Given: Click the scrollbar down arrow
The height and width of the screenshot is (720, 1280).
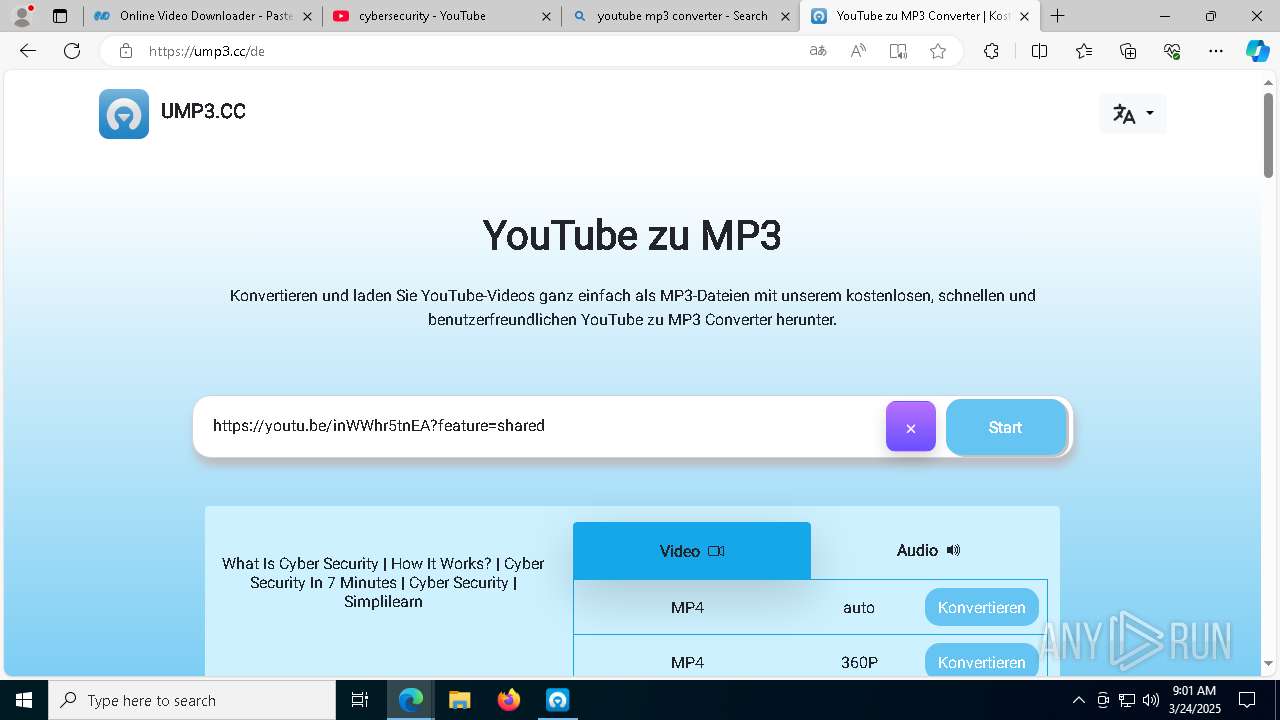Looking at the screenshot, I should (x=1268, y=663).
